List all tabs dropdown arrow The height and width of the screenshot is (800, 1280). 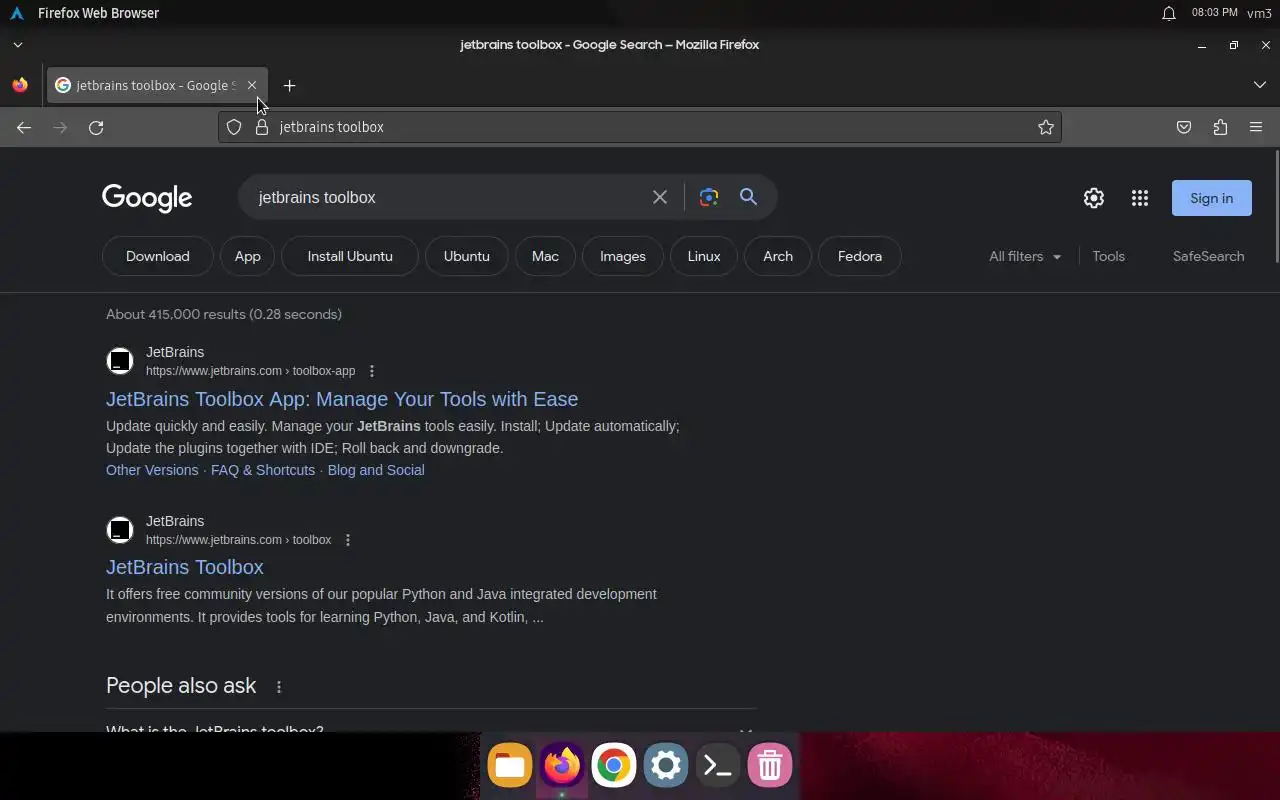(1260, 85)
